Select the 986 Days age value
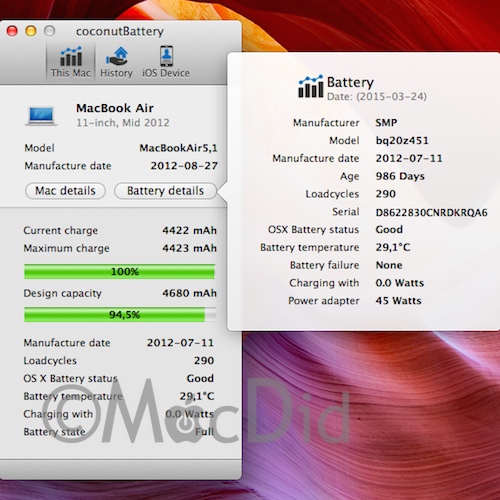The width and height of the screenshot is (500, 500). coord(400,176)
